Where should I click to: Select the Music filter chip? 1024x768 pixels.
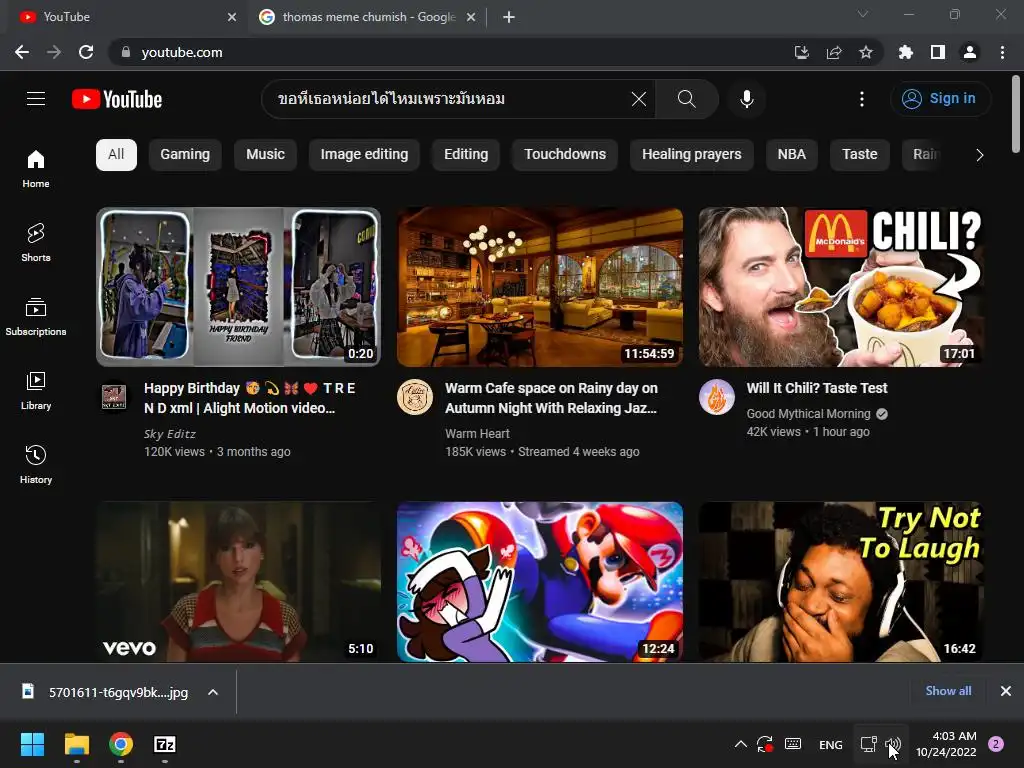(x=265, y=155)
